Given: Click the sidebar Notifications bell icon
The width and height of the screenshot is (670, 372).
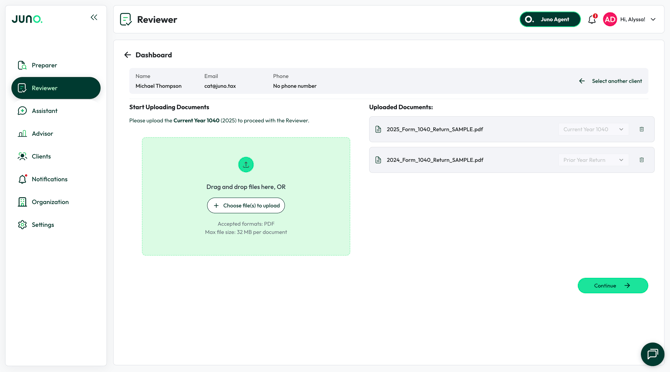Looking at the screenshot, I should click(22, 179).
